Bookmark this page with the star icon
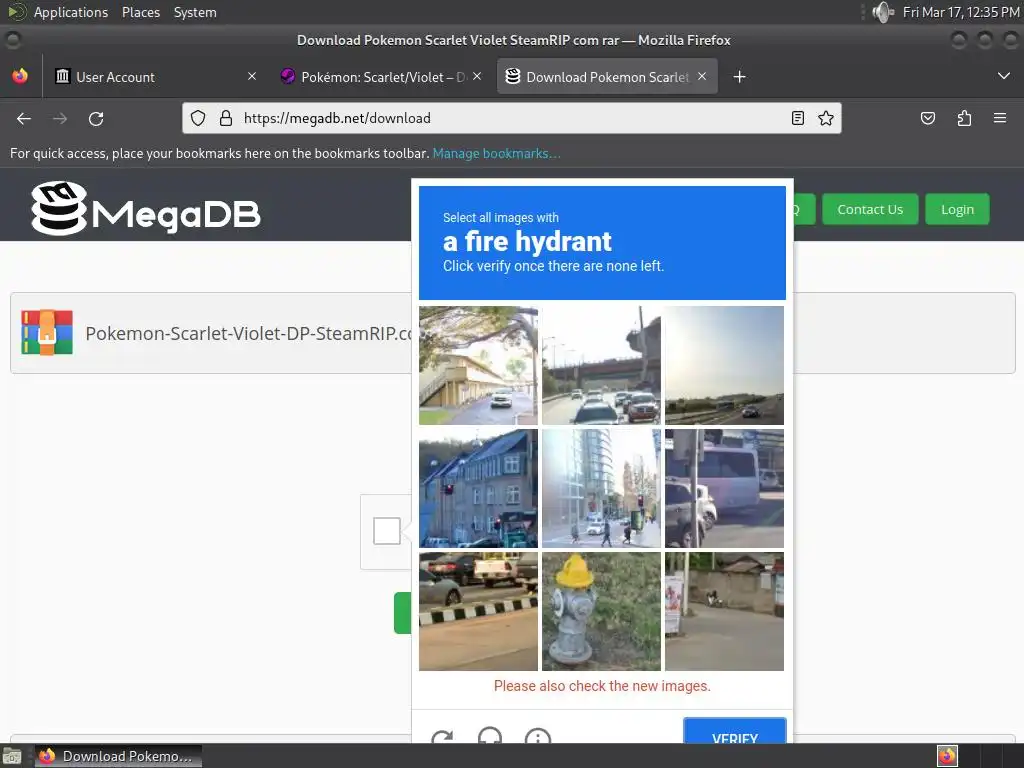The width and height of the screenshot is (1024, 768). click(x=826, y=118)
